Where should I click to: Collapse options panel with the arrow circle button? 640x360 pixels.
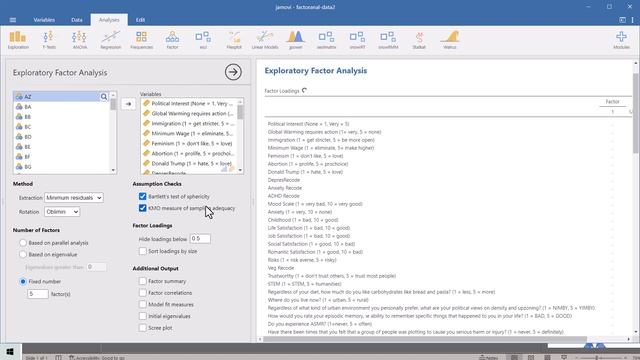coord(233,72)
